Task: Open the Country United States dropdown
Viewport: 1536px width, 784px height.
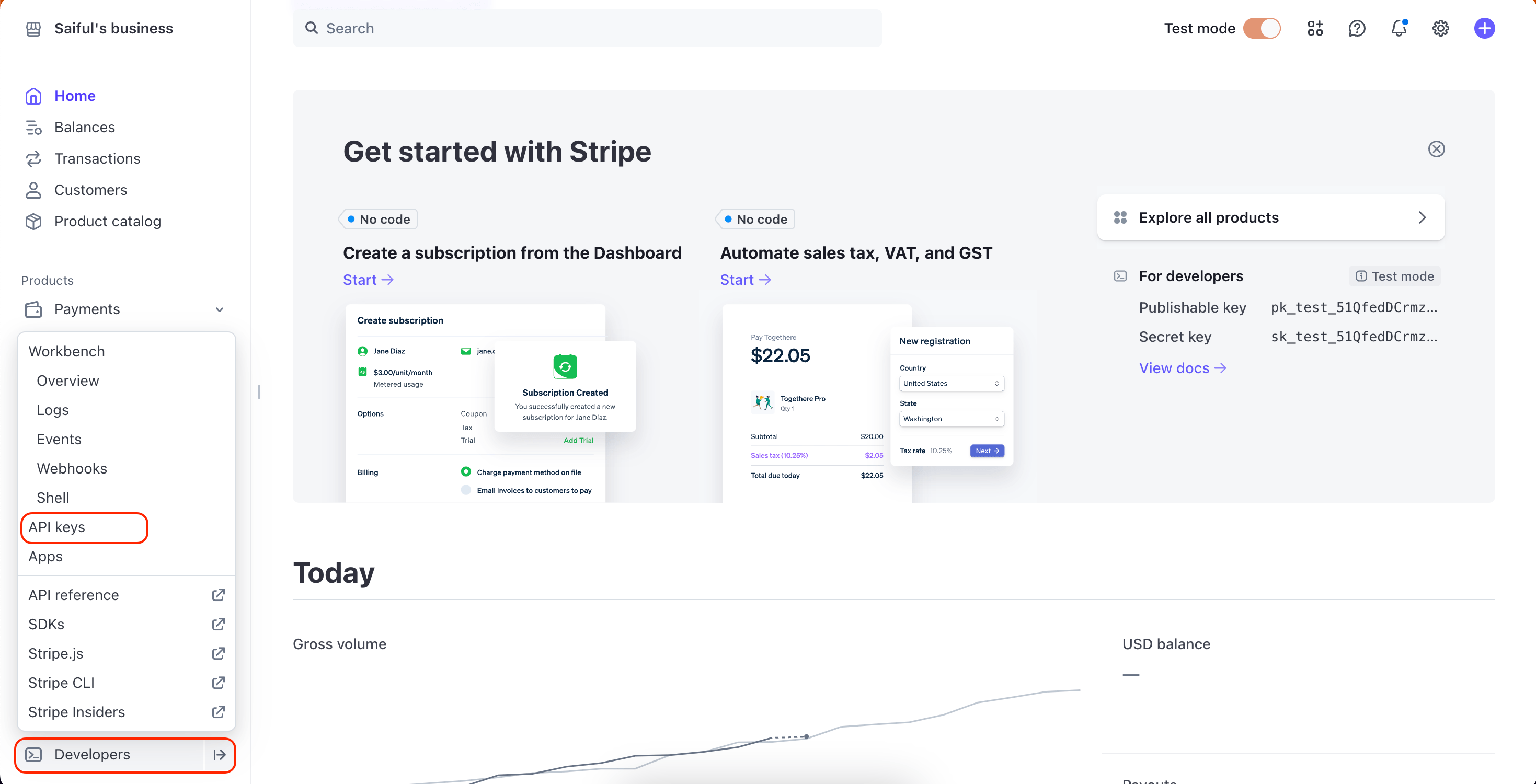Action: pos(951,383)
